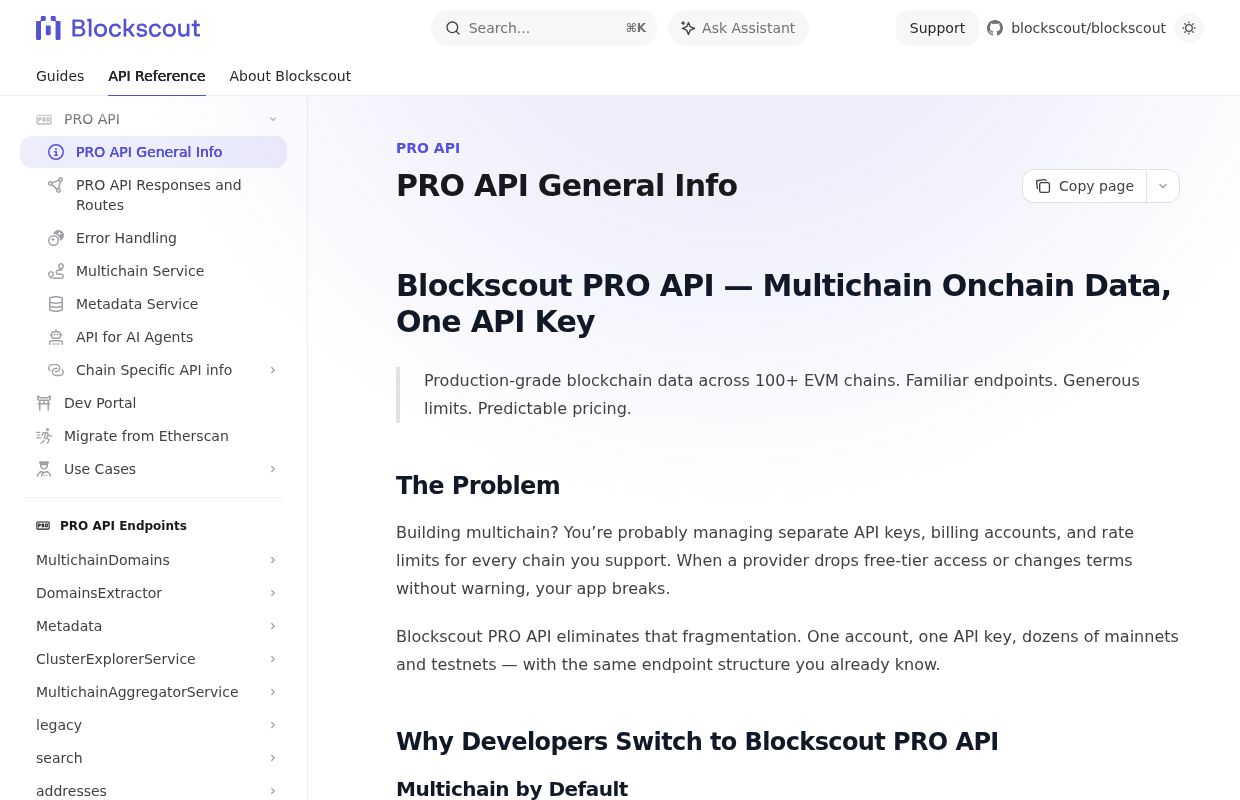1240x800 pixels.
Task: Switch to the About Blockscout tab
Action: coord(290,76)
